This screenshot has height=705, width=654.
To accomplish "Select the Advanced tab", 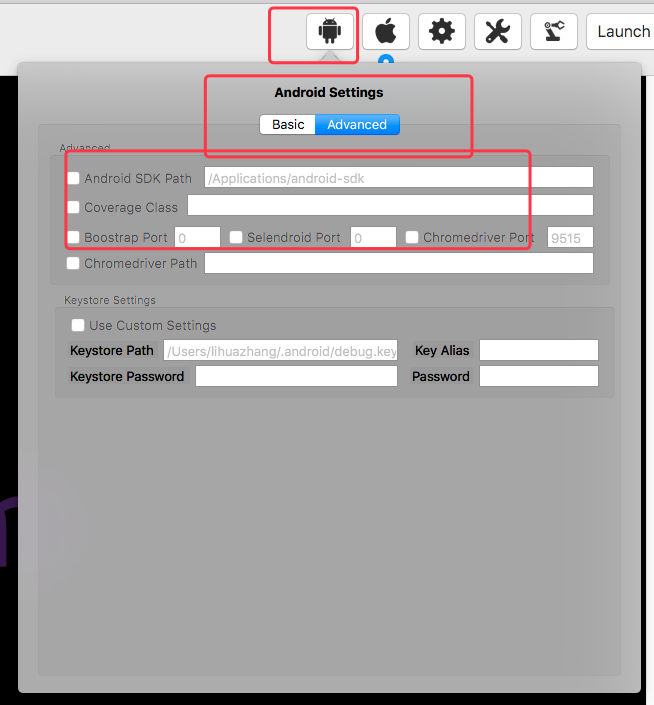I will (357, 125).
